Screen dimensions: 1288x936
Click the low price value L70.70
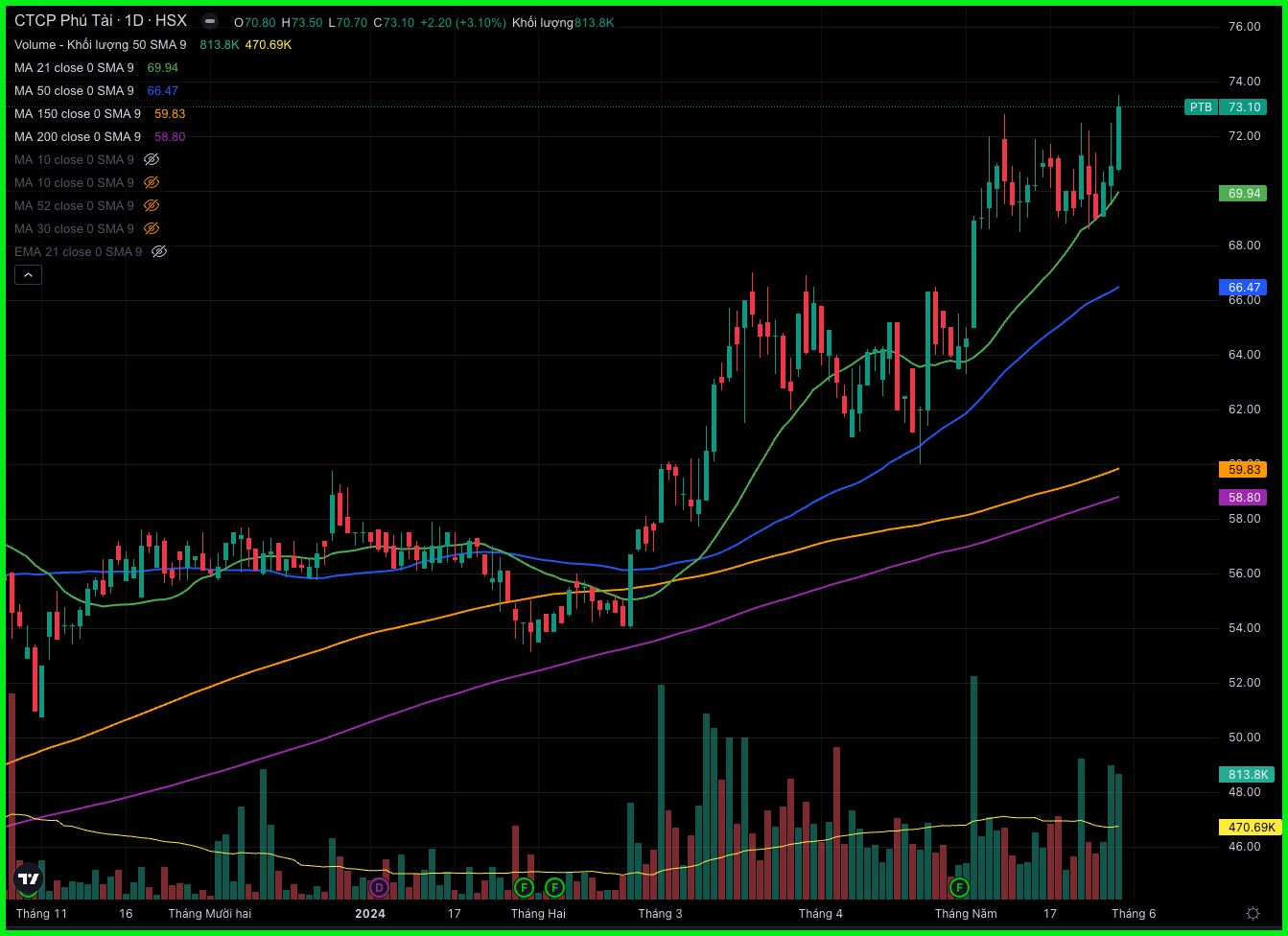[x=347, y=22]
